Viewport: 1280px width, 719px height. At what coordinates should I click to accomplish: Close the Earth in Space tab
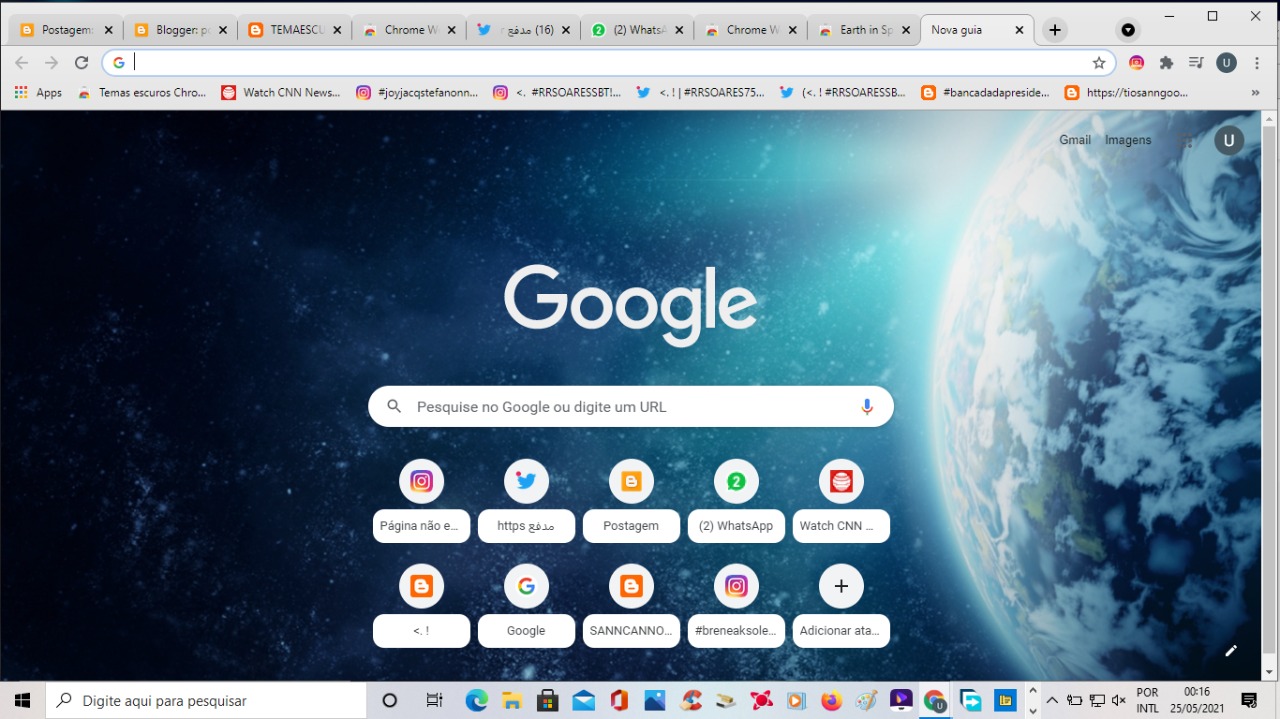click(x=907, y=30)
